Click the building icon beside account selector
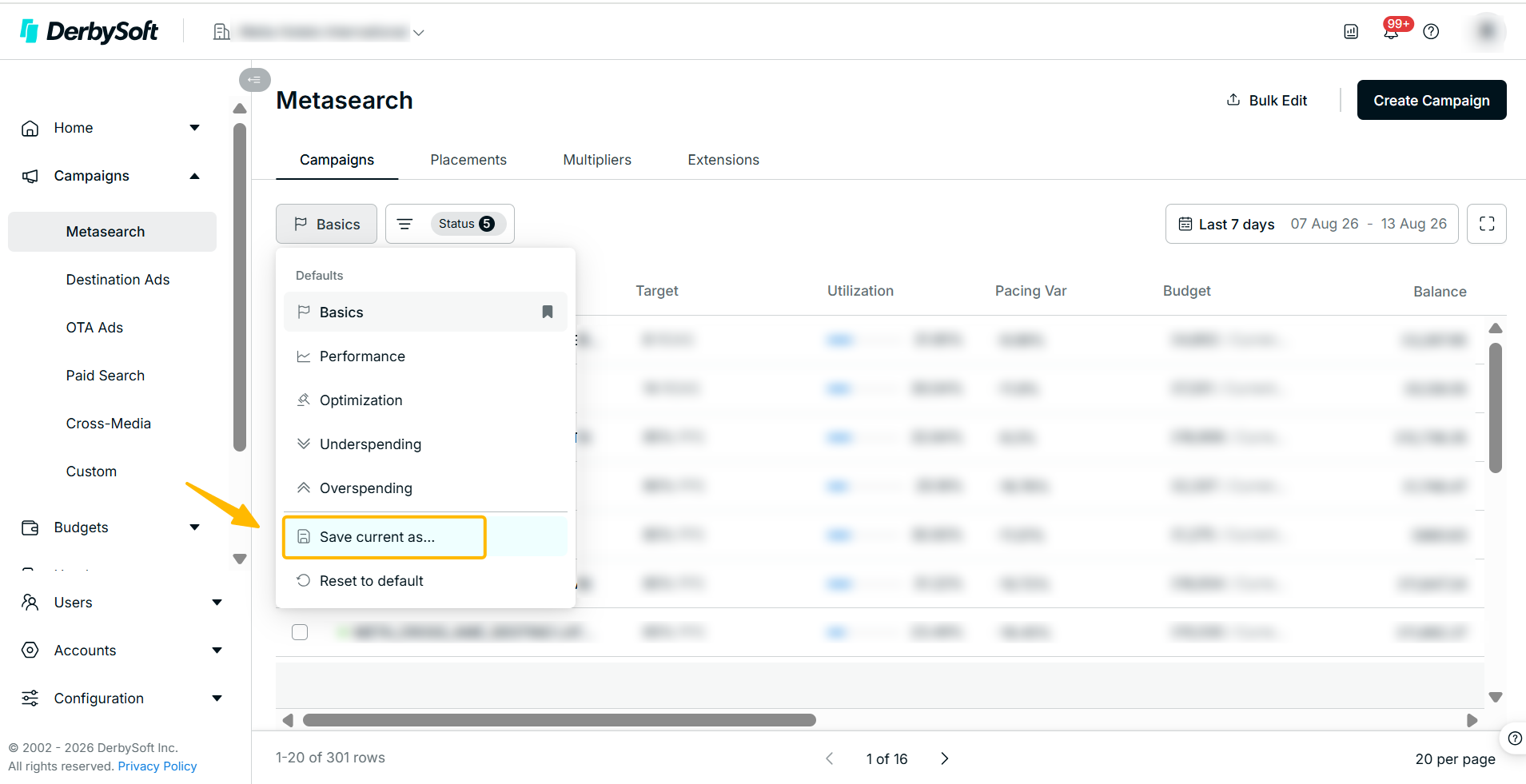The width and height of the screenshot is (1526, 784). (x=221, y=32)
